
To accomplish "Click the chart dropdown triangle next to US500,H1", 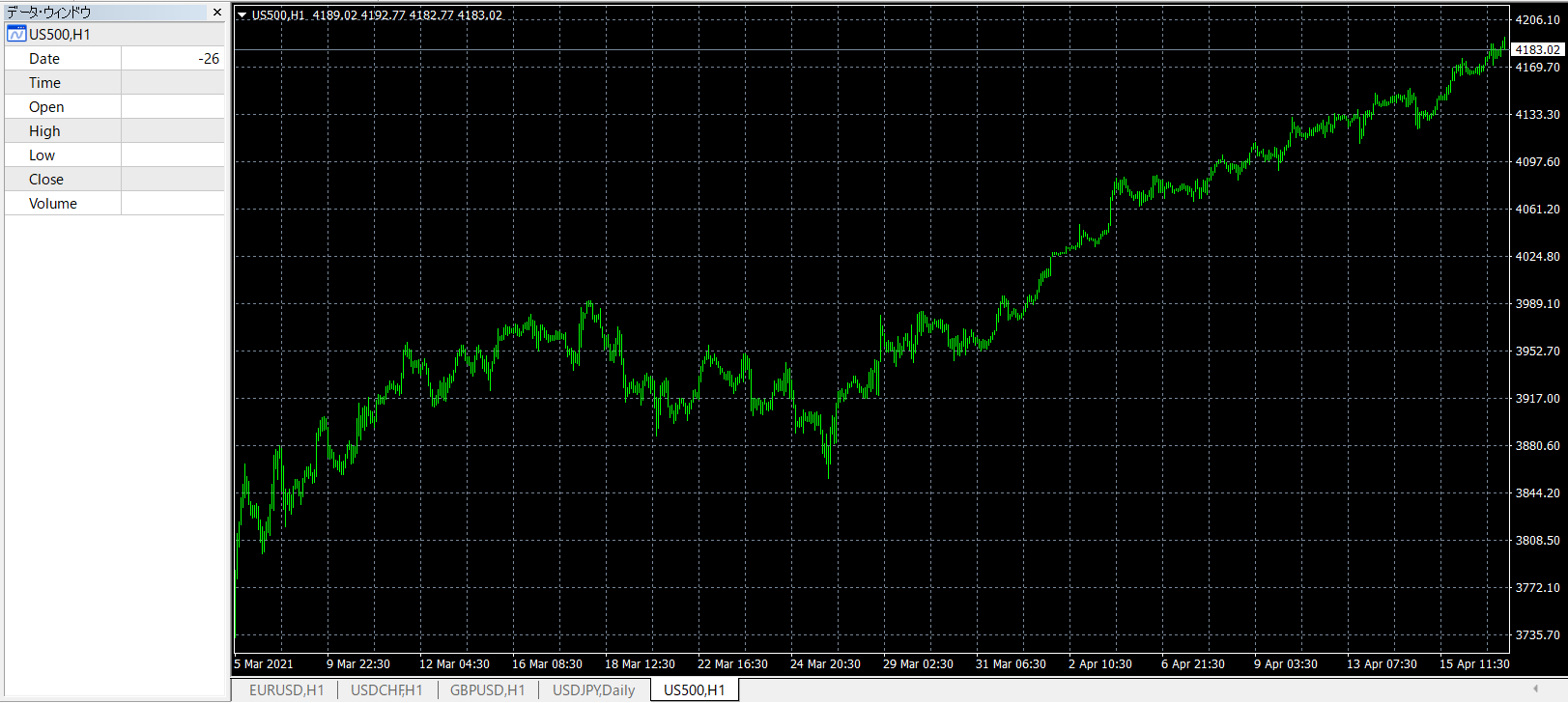I will coord(242,15).
